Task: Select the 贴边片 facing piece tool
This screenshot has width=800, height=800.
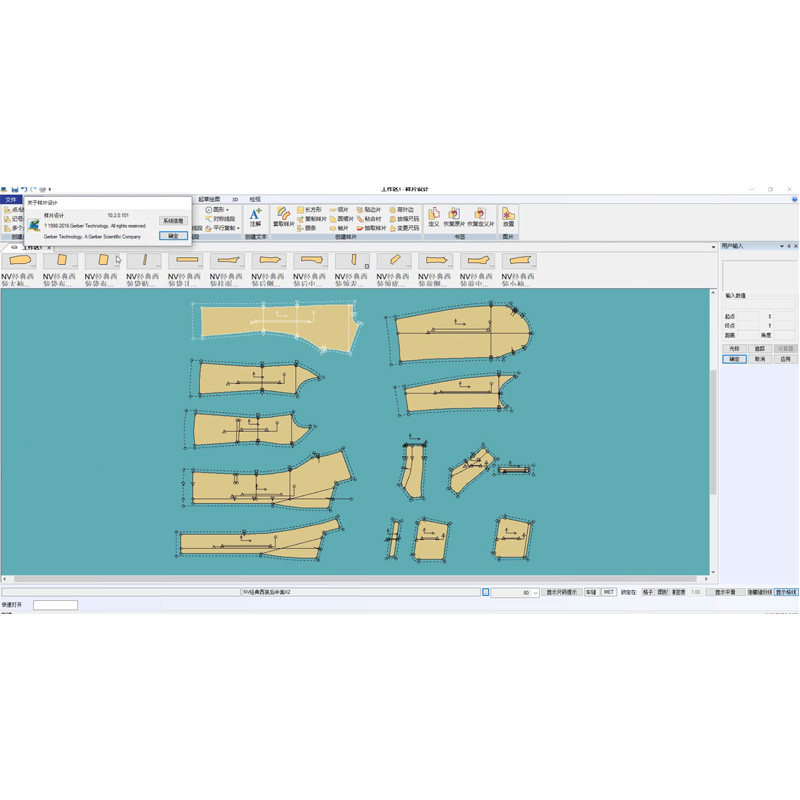Action: click(369, 210)
